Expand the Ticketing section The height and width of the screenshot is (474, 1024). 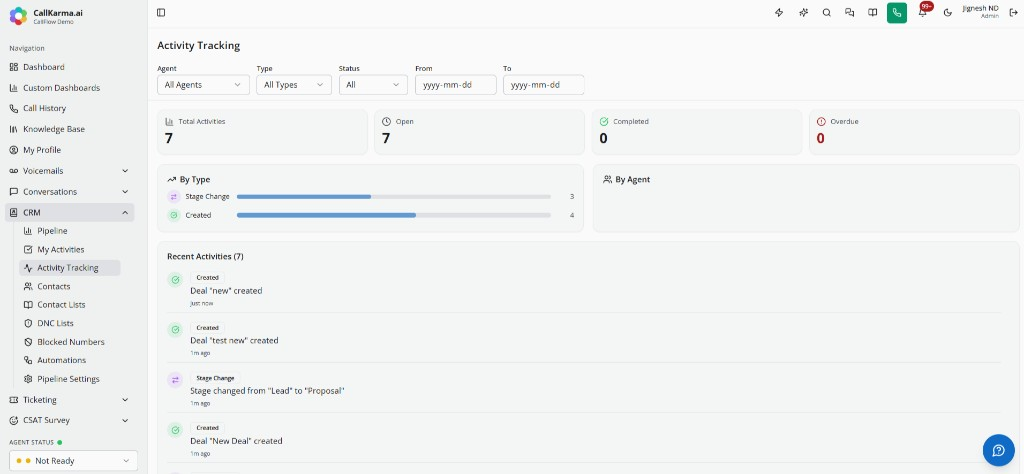tap(70, 400)
